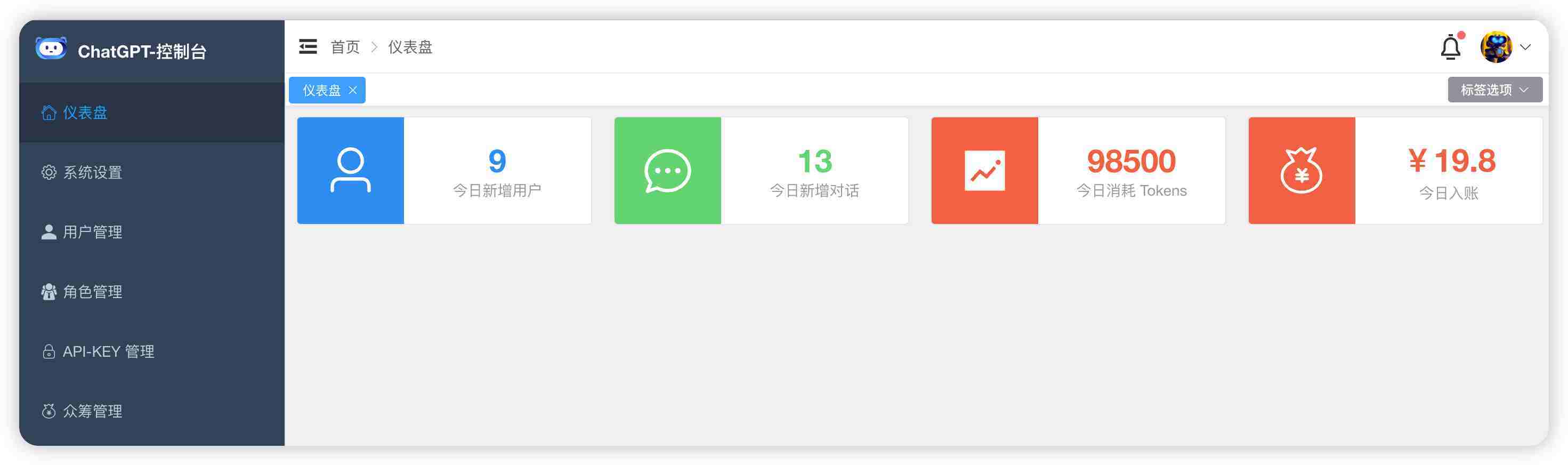Click the trending chart icon tile

point(985,171)
